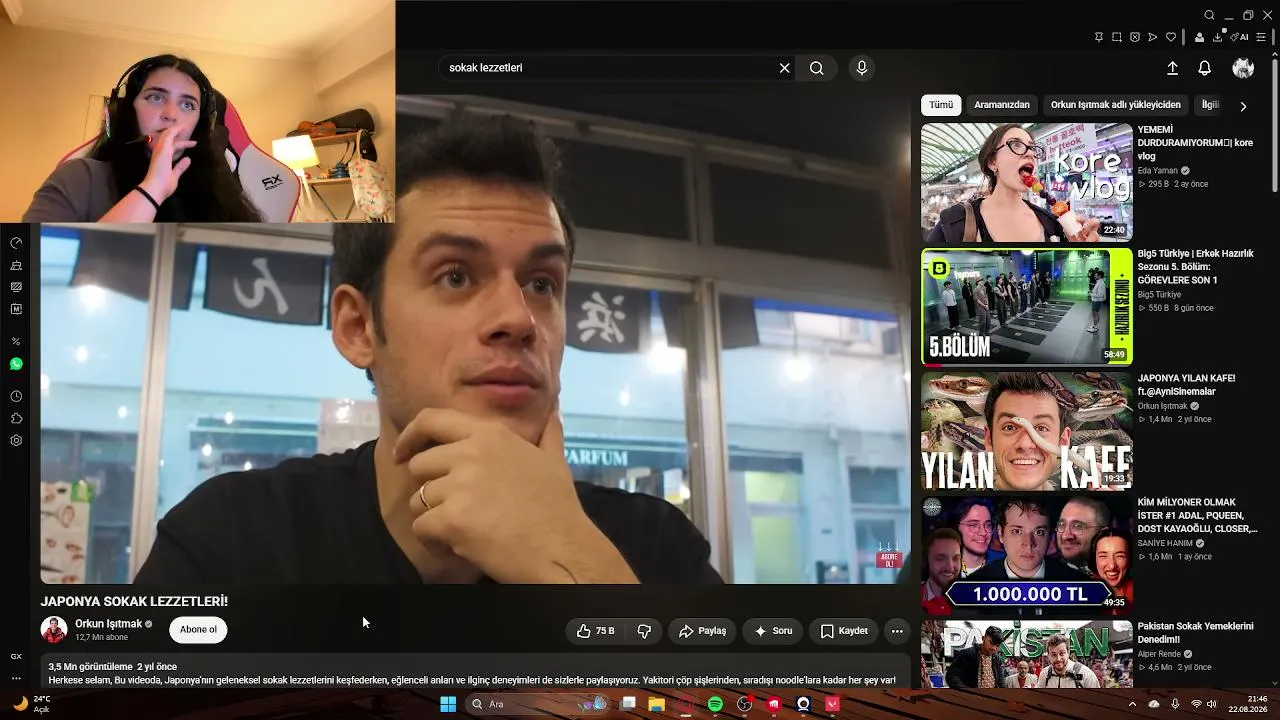
Task: Open the YouTube upload/create icon
Action: (1173, 68)
